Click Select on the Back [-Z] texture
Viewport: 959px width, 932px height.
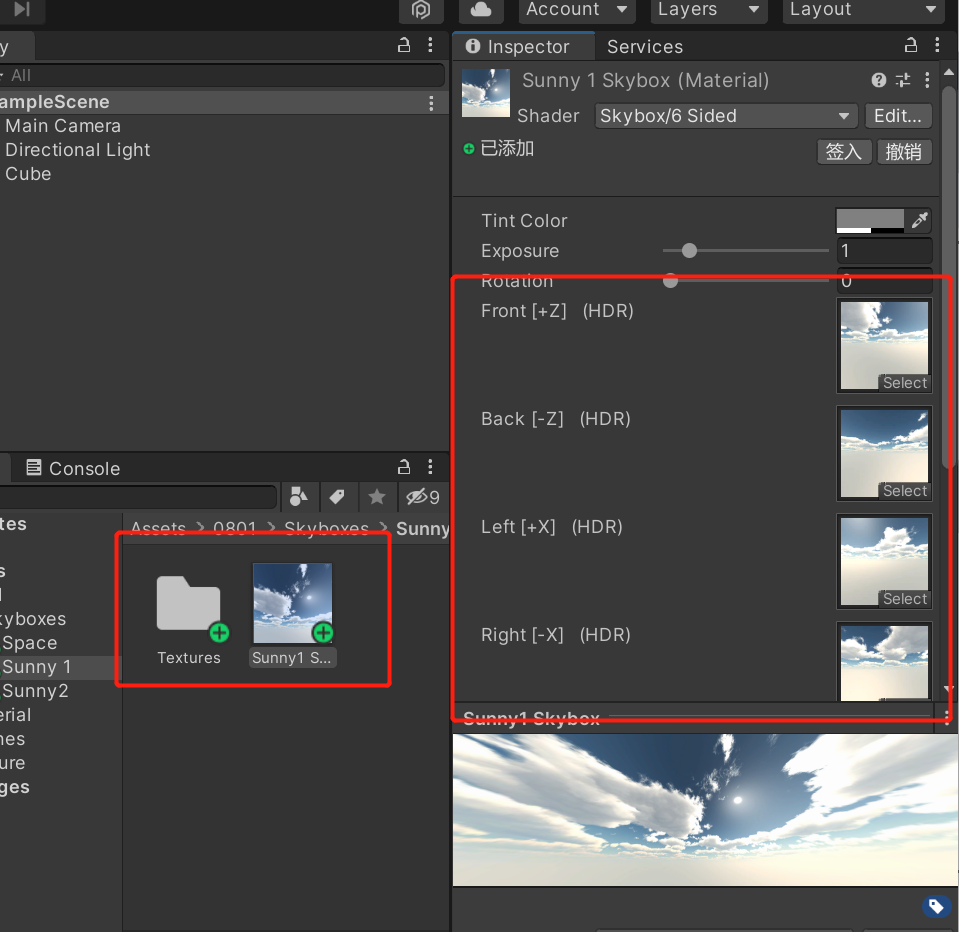click(x=904, y=490)
